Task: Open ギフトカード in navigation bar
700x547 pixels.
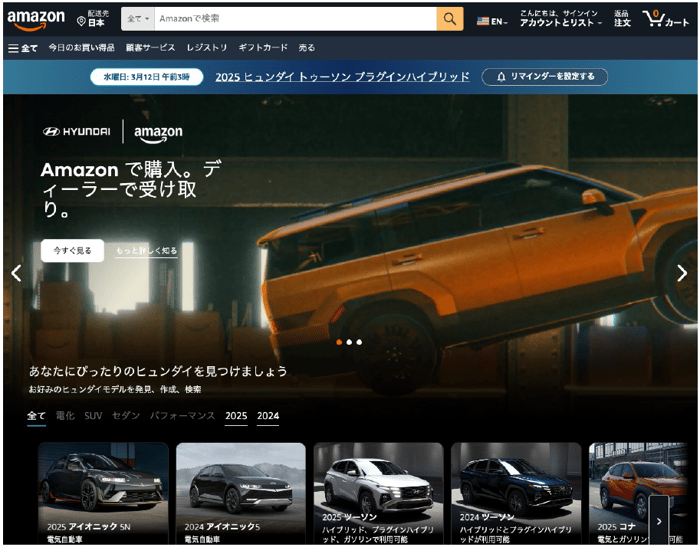Action: [263, 47]
